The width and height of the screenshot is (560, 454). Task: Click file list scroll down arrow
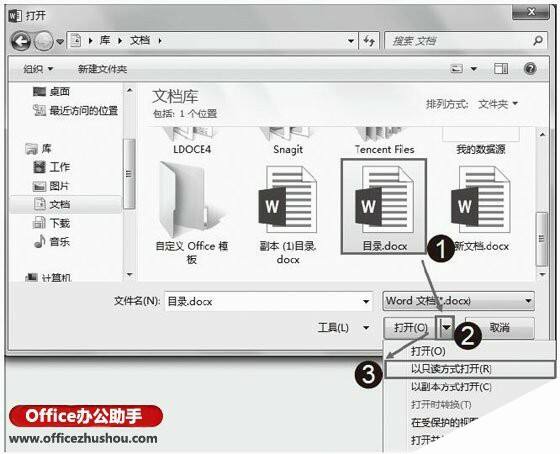click(x=542, y=274)
